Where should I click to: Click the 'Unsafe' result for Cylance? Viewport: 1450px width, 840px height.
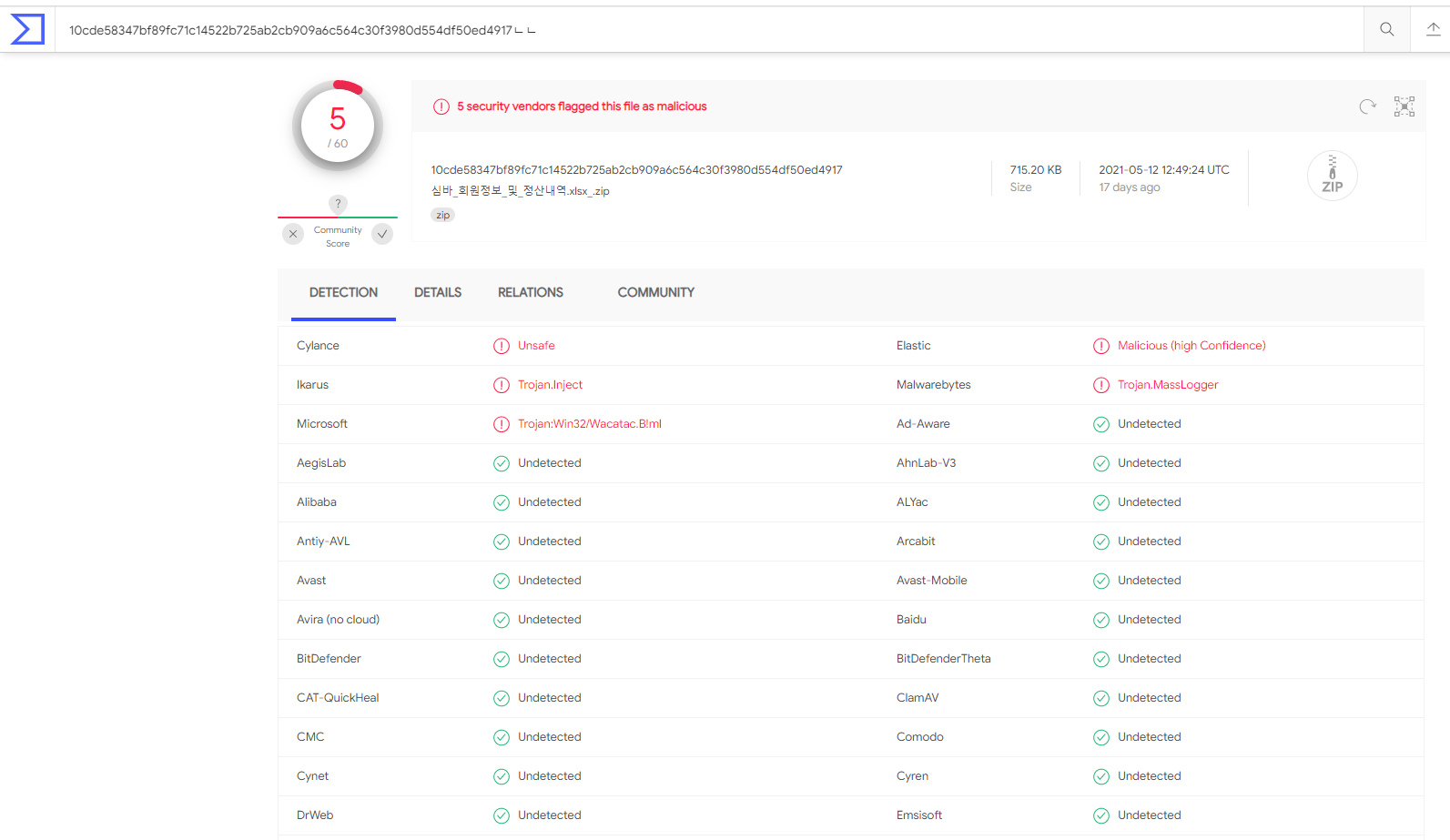coord(536,346)
